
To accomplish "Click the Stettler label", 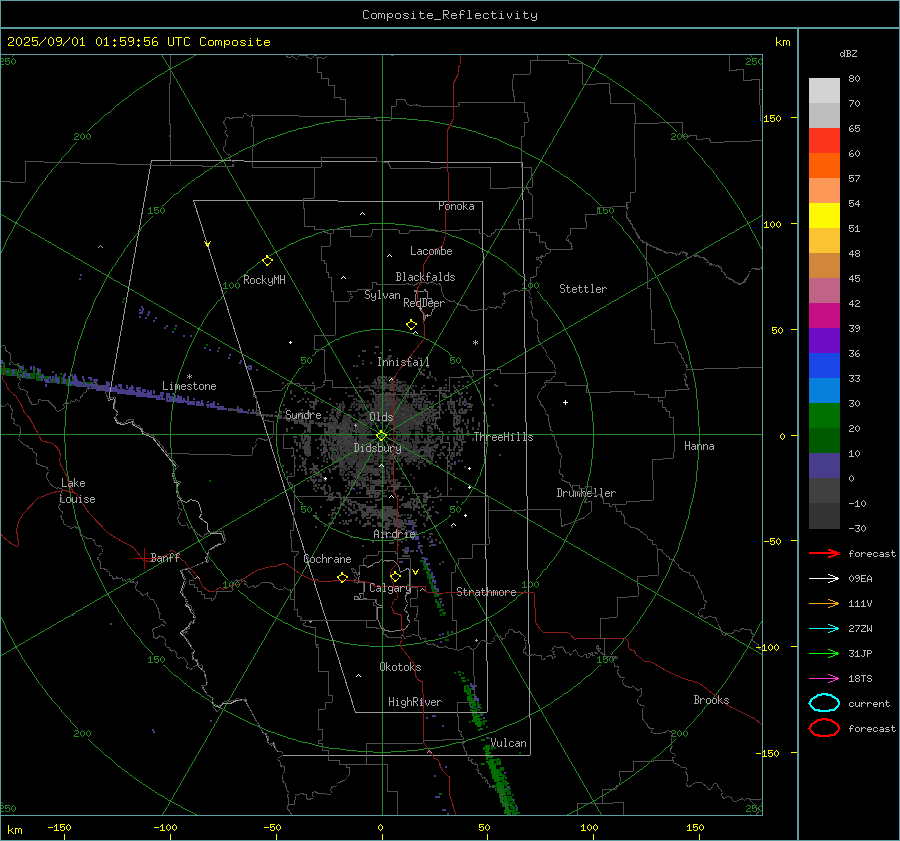I will tap(583, 289).
